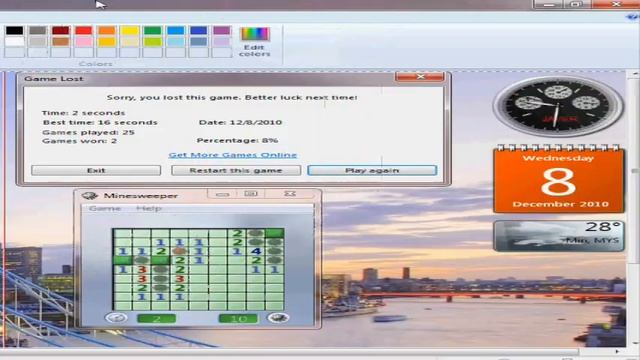
Task: Select the lime green swatch
Action: 152,41
